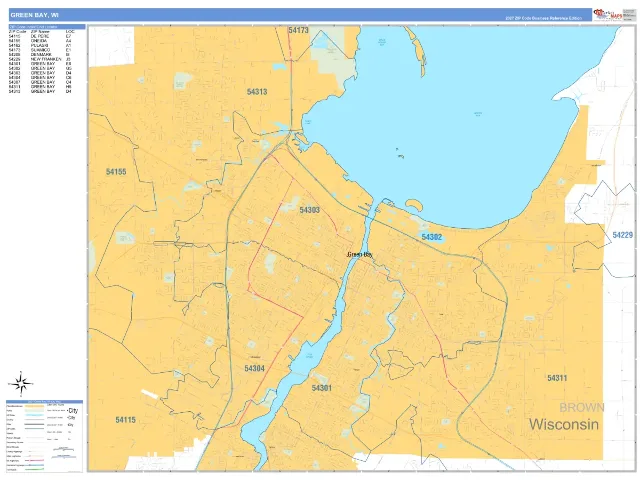Click the Wisconsin state label
The image size is (640, 480).
click(x=564, y=424)
